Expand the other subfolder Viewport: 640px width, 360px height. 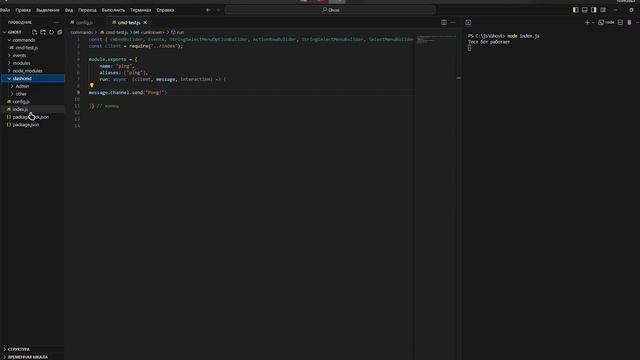click(32, 94)
